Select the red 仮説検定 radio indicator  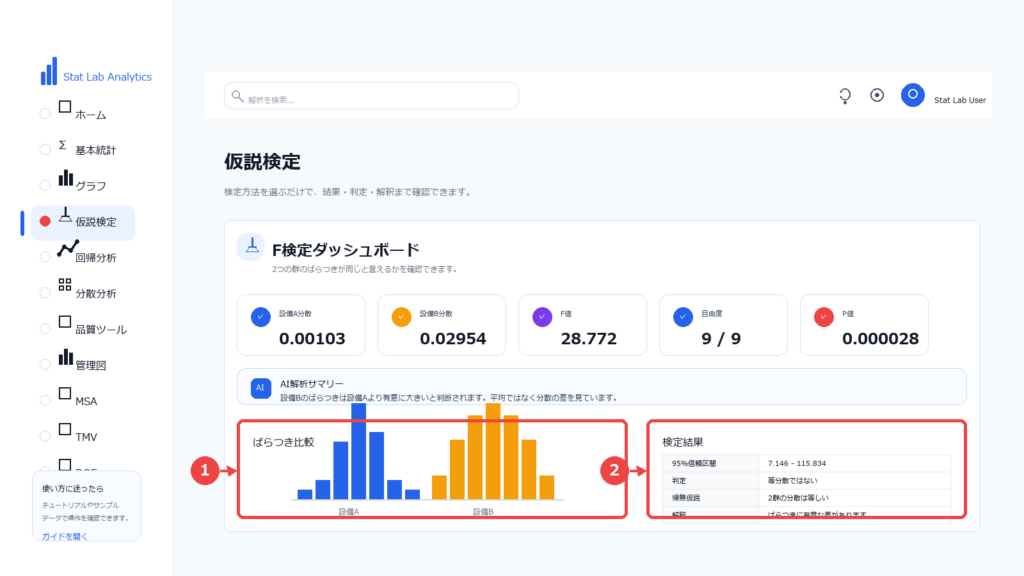click(x=45, y=221)
